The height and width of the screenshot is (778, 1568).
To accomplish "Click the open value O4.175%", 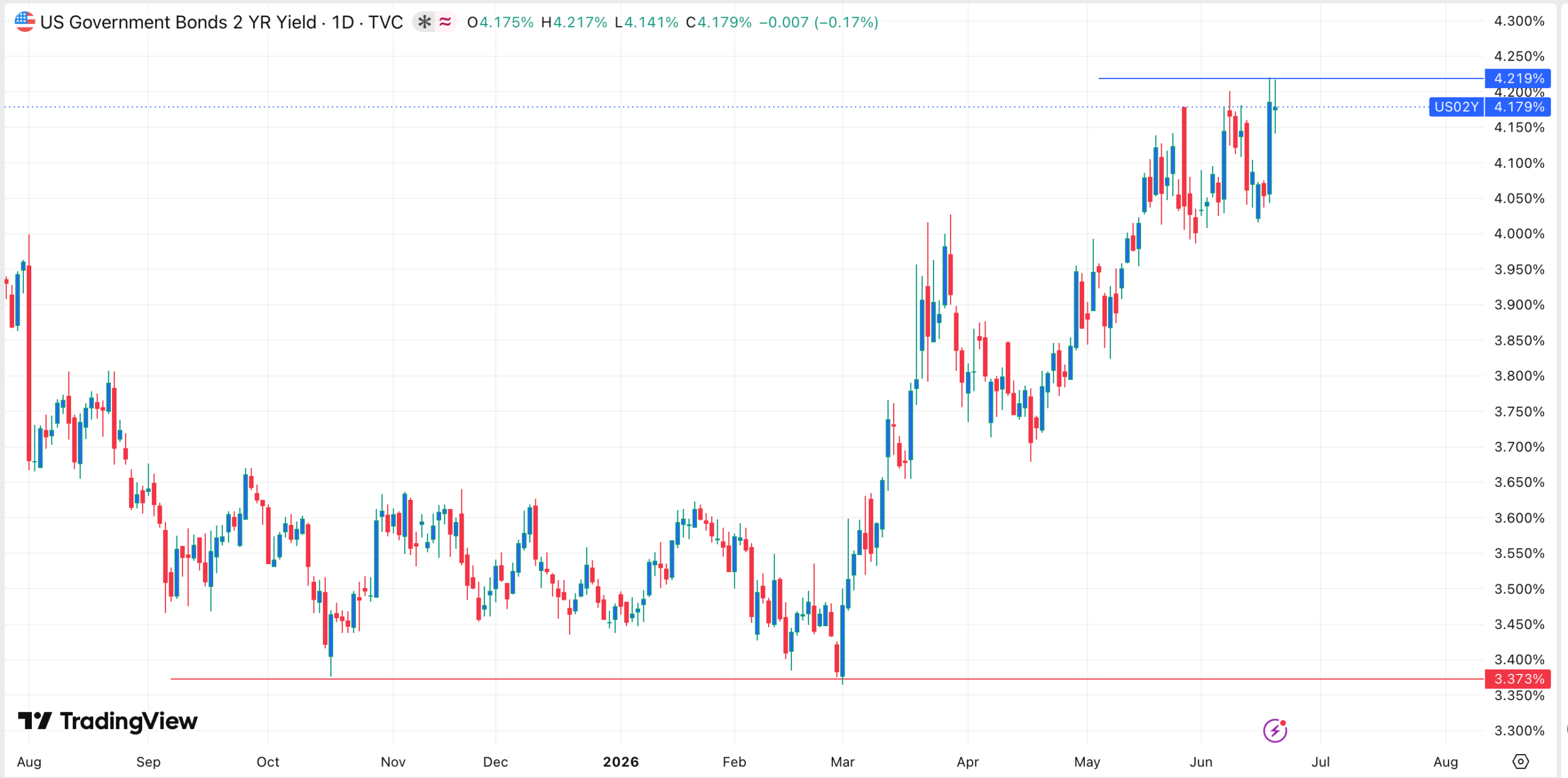I will tap(500, 22).
